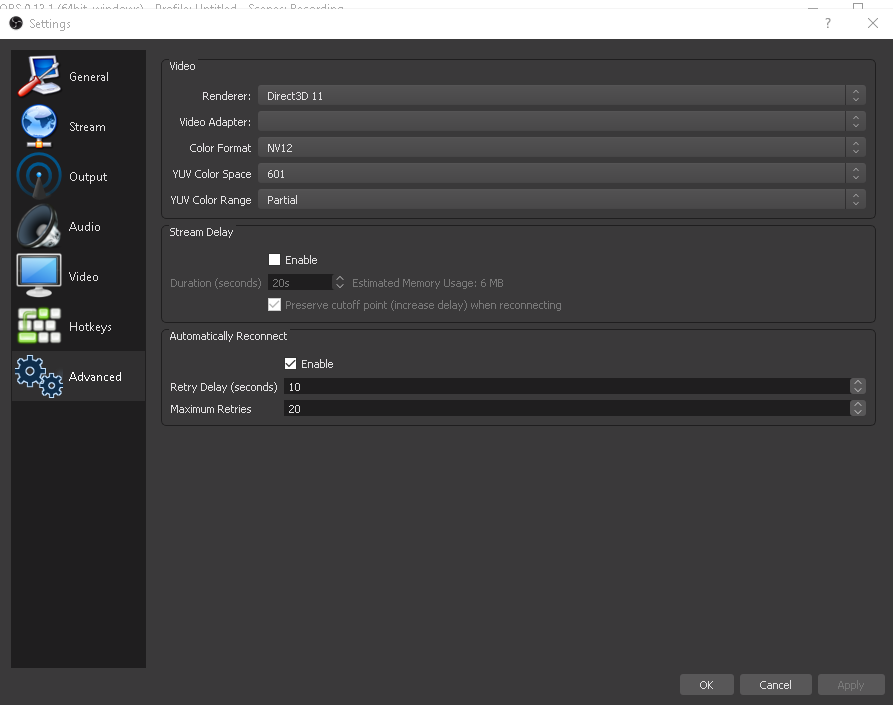This screenshot has width=893, height=705.
Task: Click the Video Adapter dropdown arrow
Action: tap(855, 121)
